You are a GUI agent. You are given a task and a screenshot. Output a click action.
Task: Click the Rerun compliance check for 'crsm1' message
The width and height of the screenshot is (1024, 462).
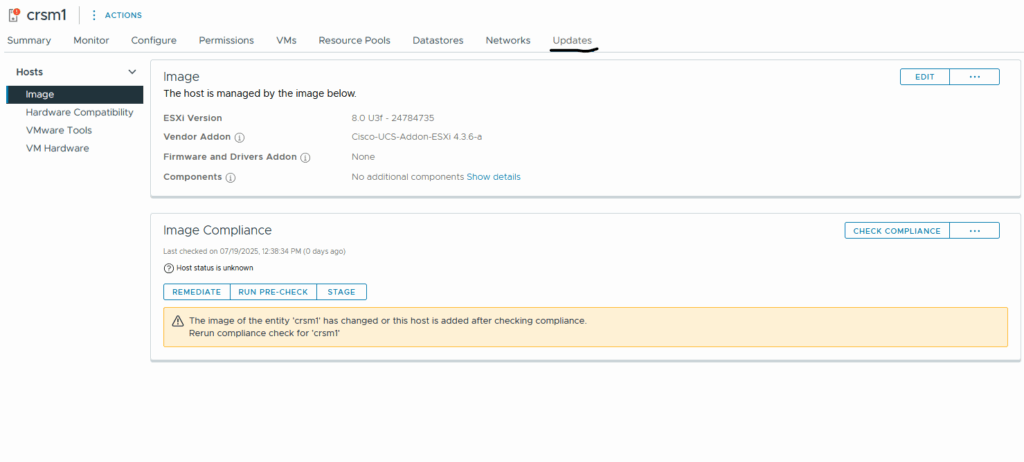[x=265, y=333]
